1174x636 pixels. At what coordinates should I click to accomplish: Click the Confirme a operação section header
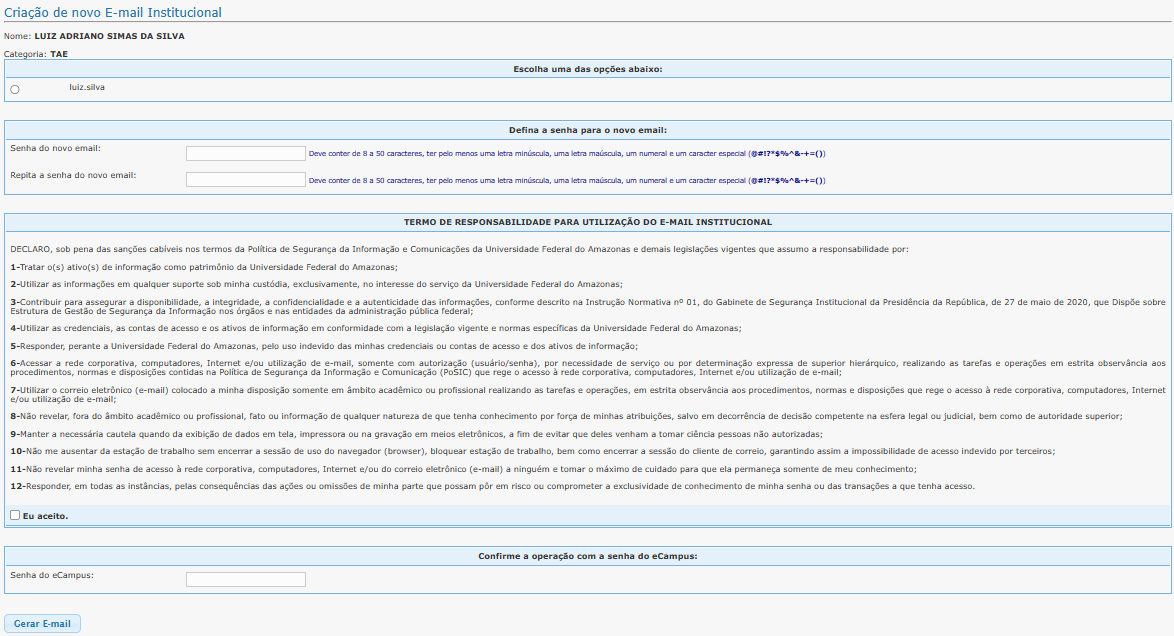587,555
